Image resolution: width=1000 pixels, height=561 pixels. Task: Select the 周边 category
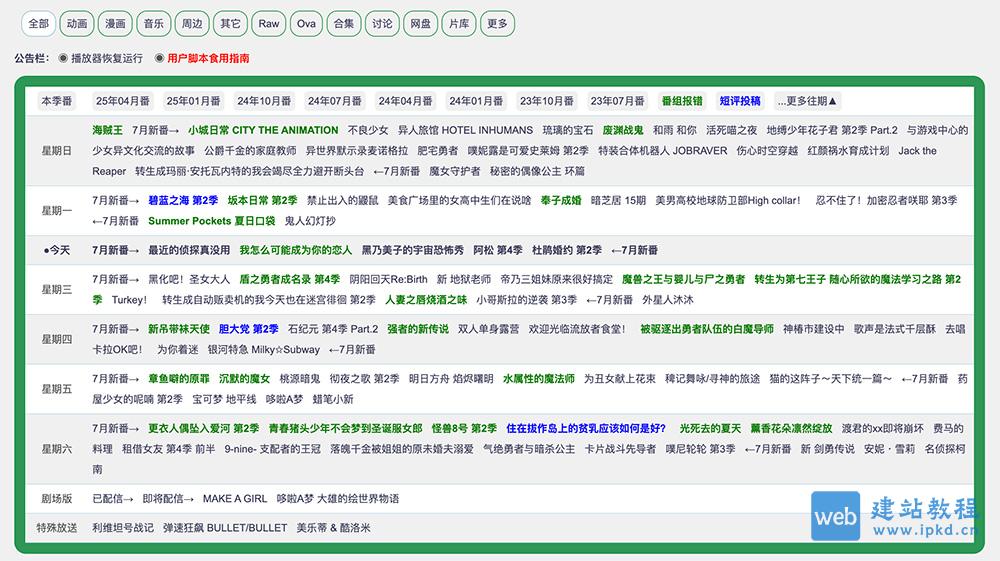[x=191, y=24]
